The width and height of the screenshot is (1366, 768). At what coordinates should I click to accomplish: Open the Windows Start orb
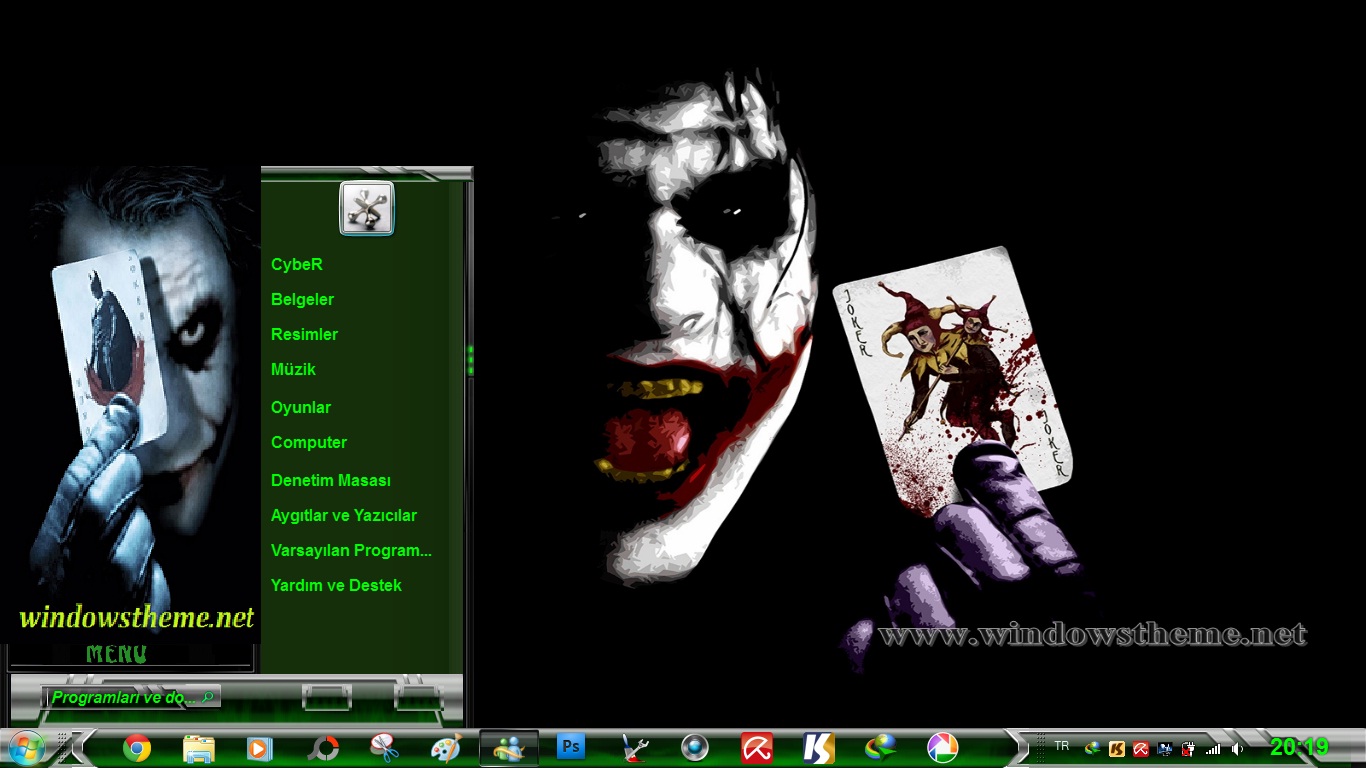coord(26,747)
